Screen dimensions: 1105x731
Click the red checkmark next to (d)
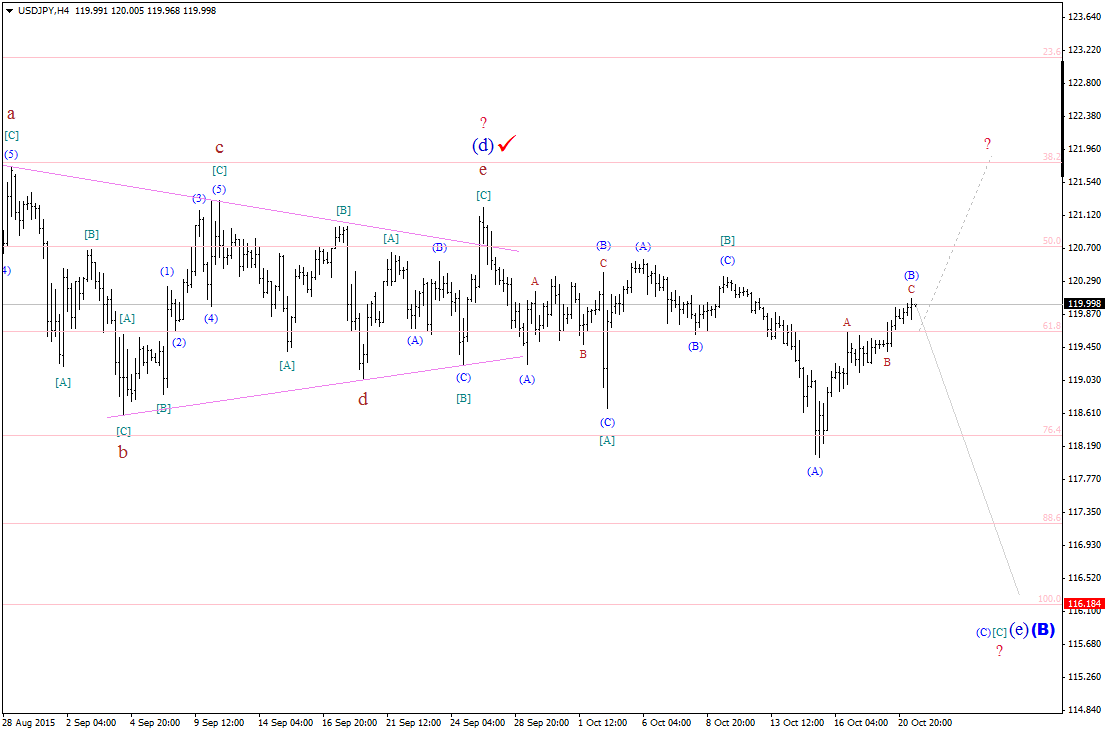(507, 143)
